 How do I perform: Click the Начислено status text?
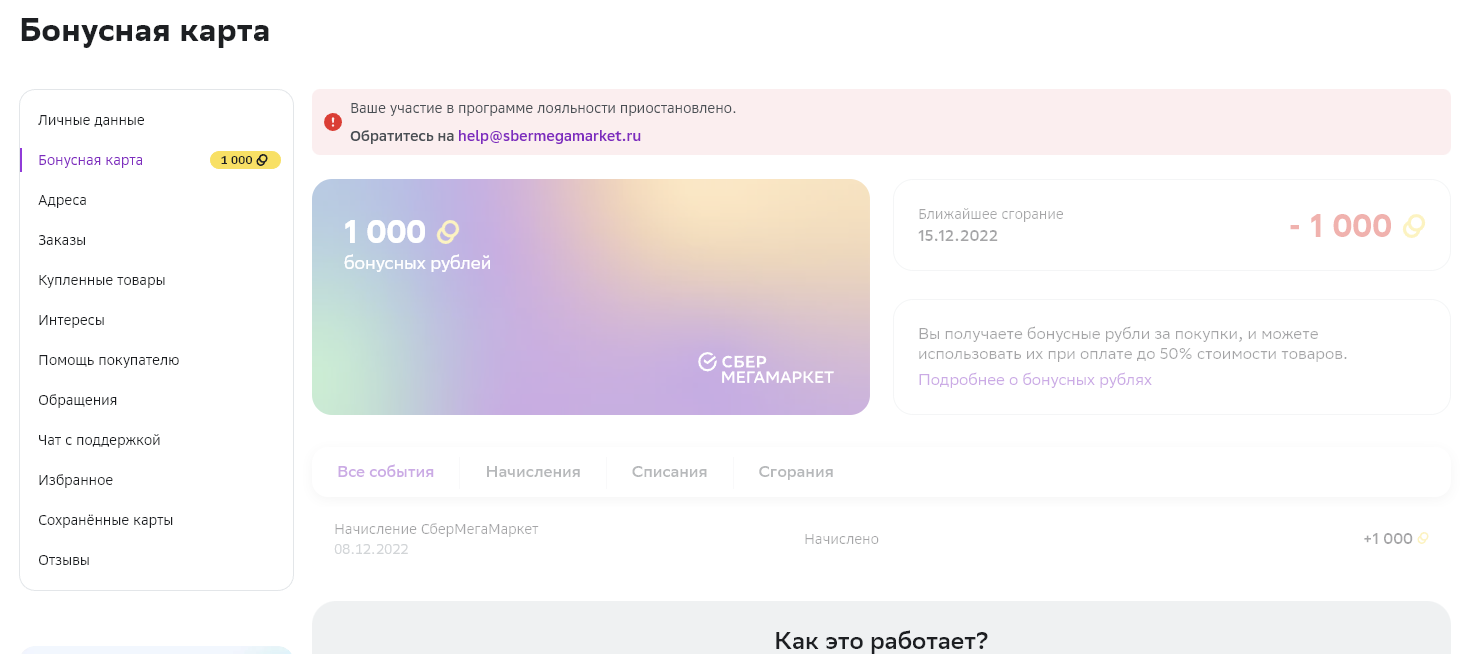click(842, 539)
